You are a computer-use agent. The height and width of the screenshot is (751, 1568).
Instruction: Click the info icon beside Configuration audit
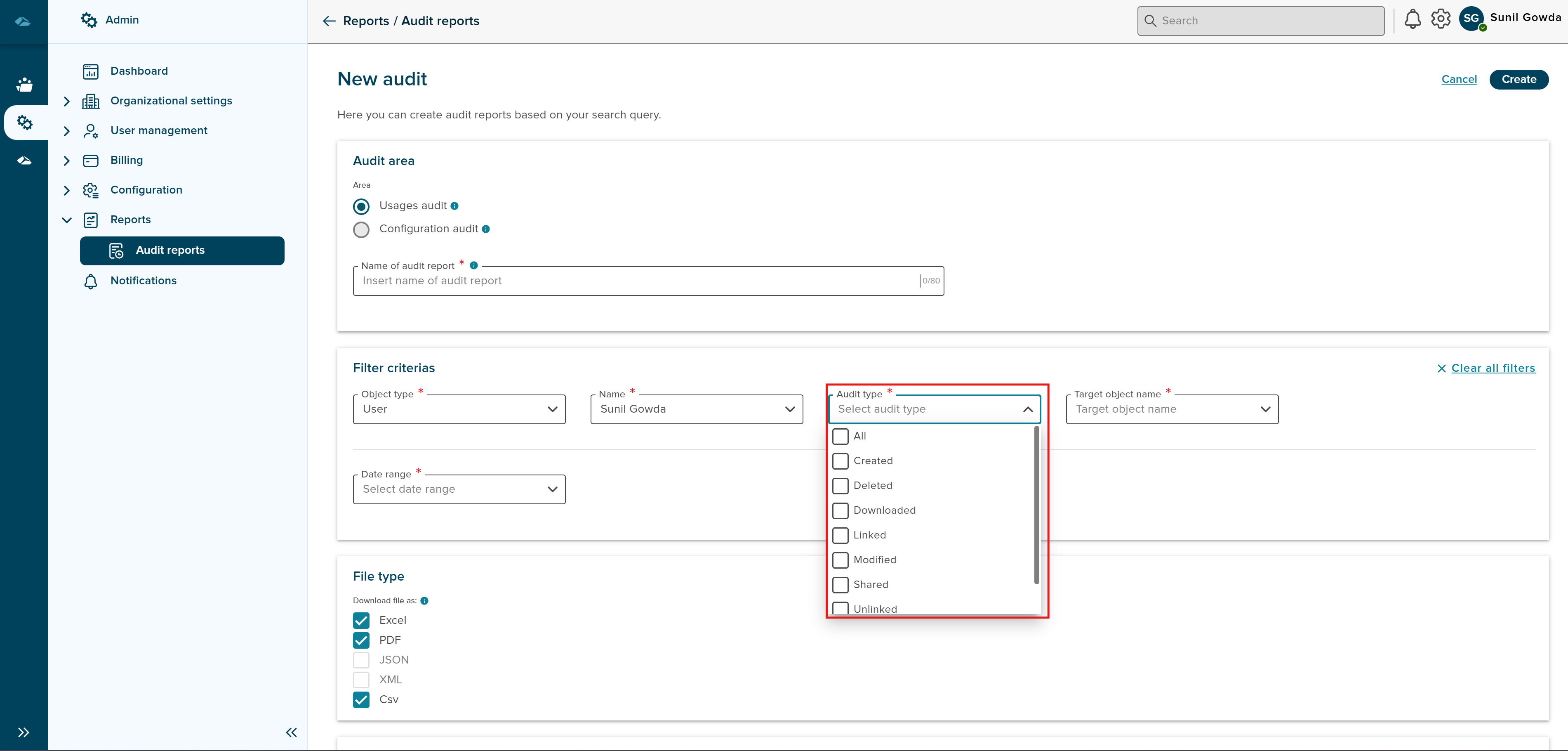pos(486,229)
